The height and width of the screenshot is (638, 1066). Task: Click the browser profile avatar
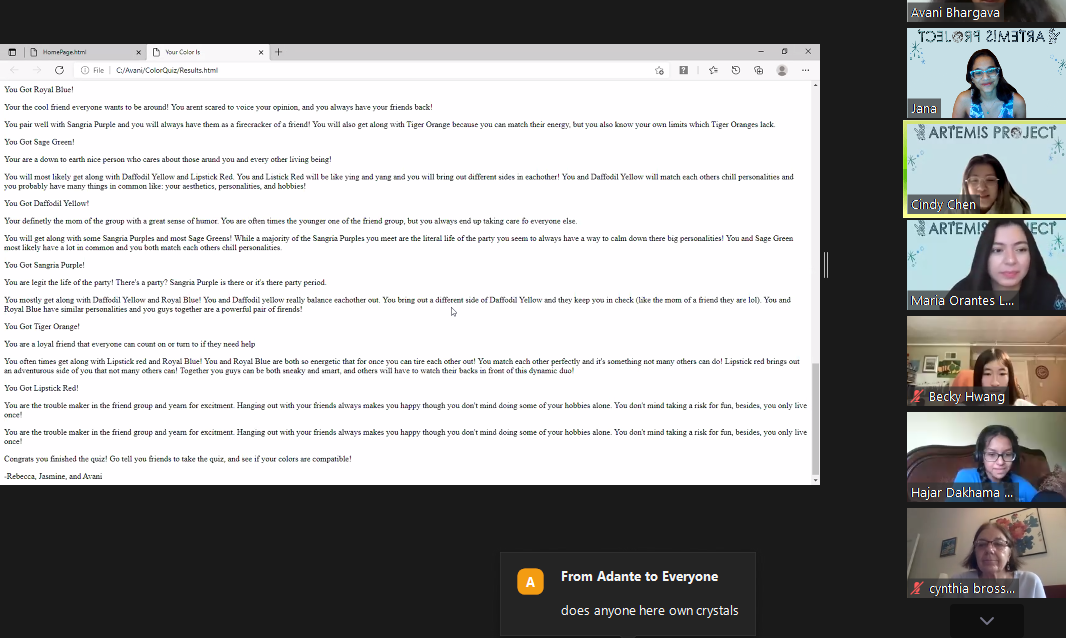[782, 70]
